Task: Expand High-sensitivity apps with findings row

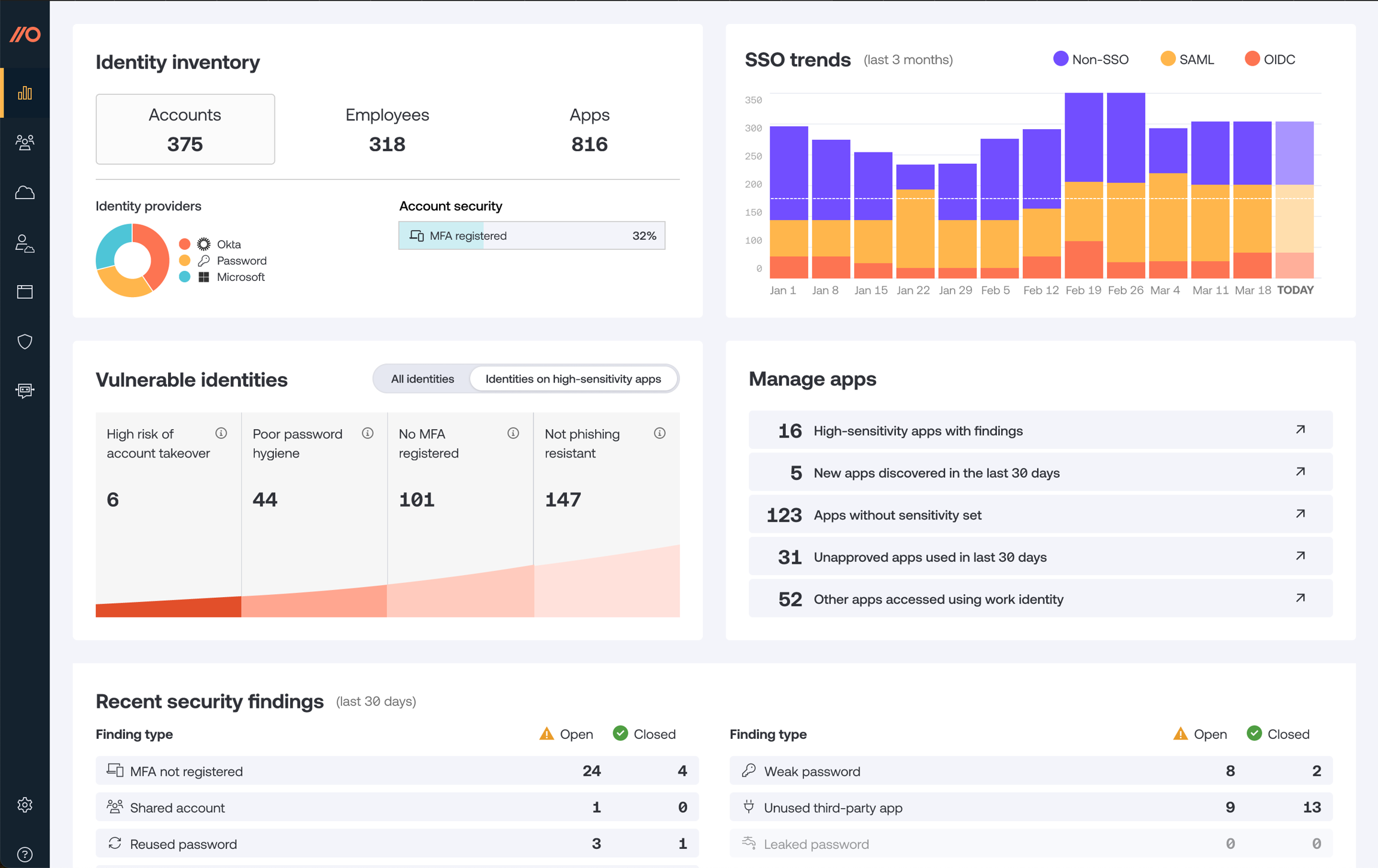Action: [1041, 430]
